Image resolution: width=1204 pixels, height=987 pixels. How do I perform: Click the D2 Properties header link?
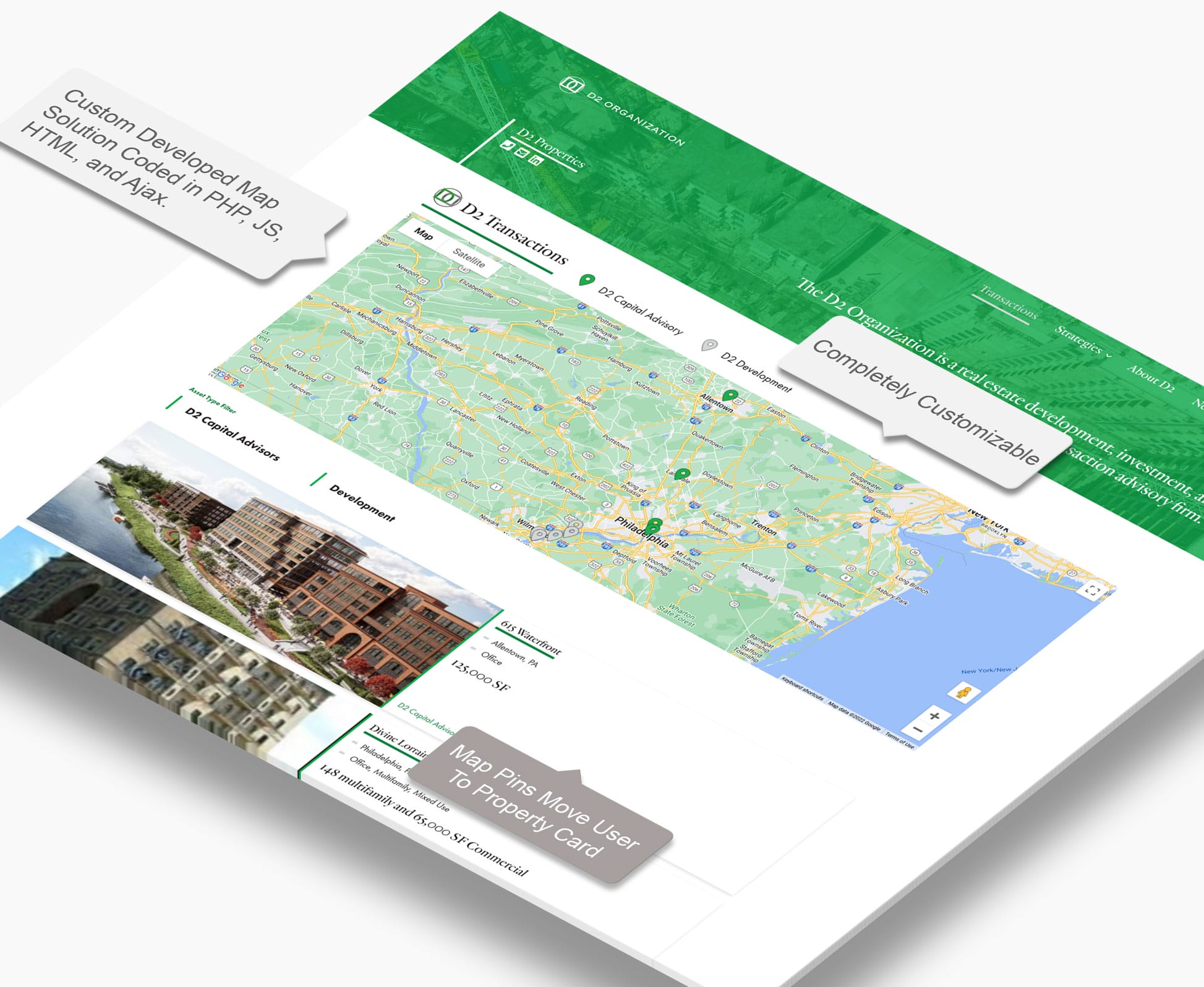pyautogui.click(x=550, y=148)
